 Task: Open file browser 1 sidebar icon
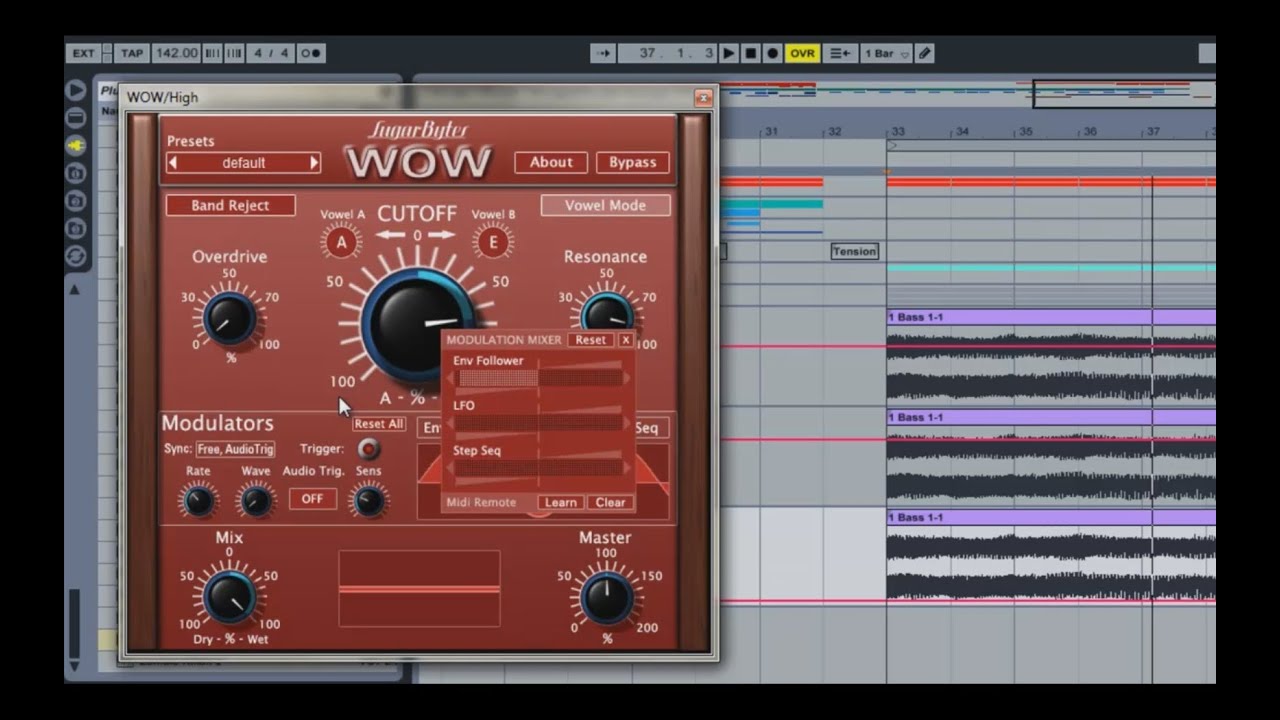pyautogui.click(x=76, y=173)
